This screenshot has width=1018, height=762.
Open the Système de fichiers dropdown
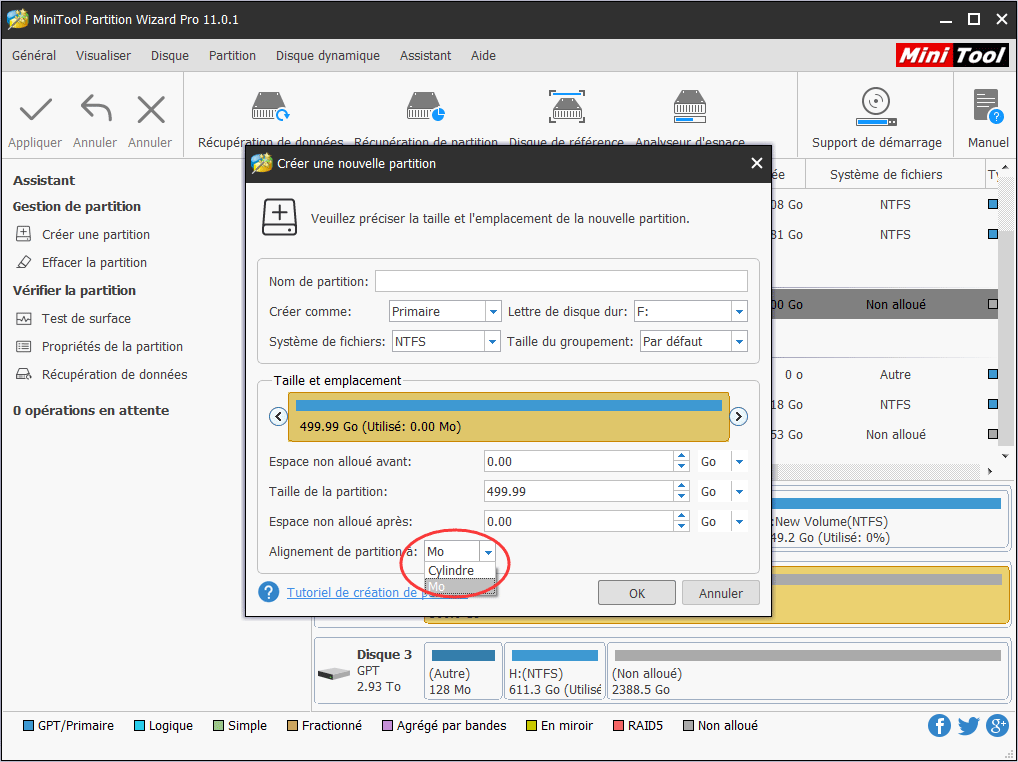493,341
